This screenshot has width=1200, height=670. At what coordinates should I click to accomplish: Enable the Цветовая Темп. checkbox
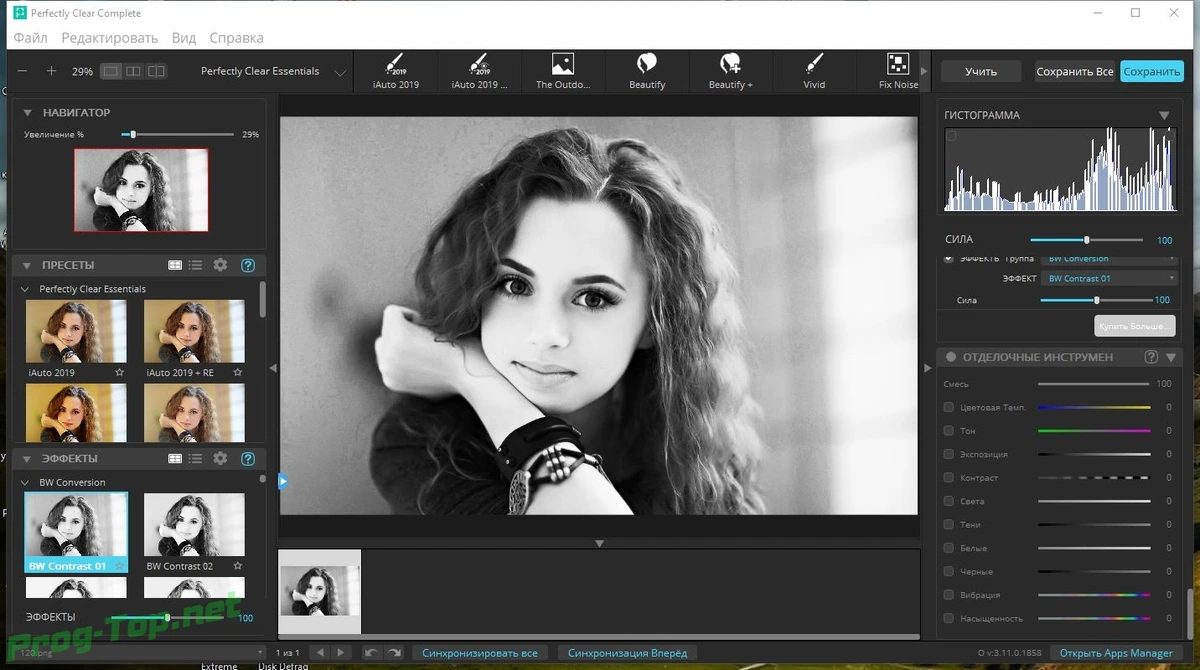click(x=949, y=407)
